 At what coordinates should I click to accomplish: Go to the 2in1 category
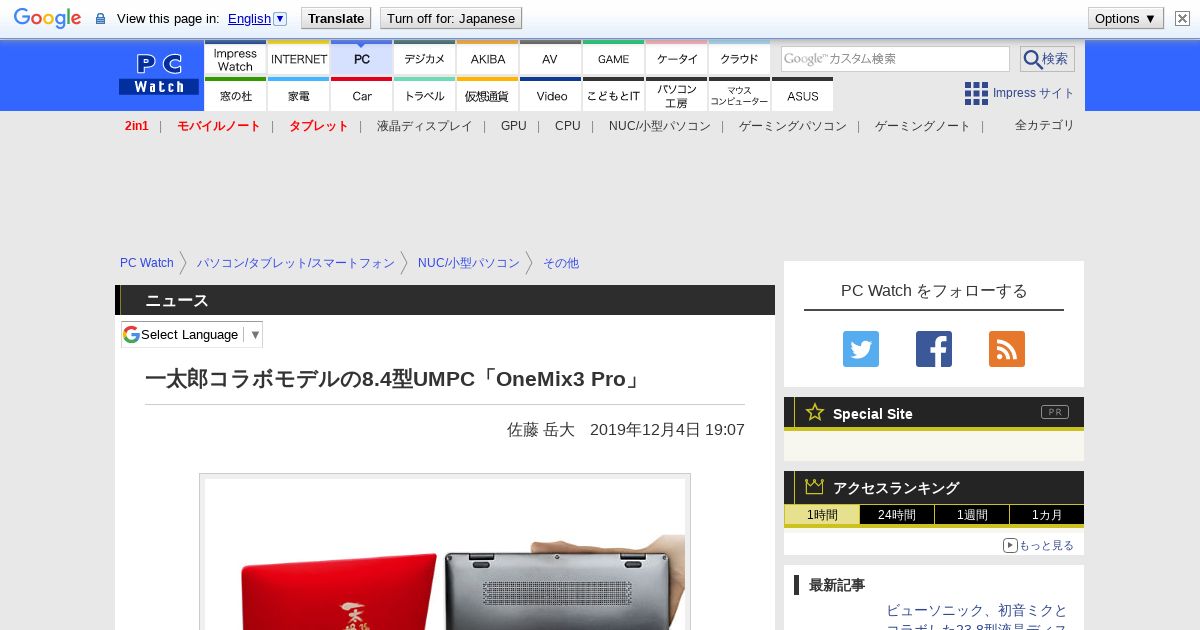click(x=137, y=126)
